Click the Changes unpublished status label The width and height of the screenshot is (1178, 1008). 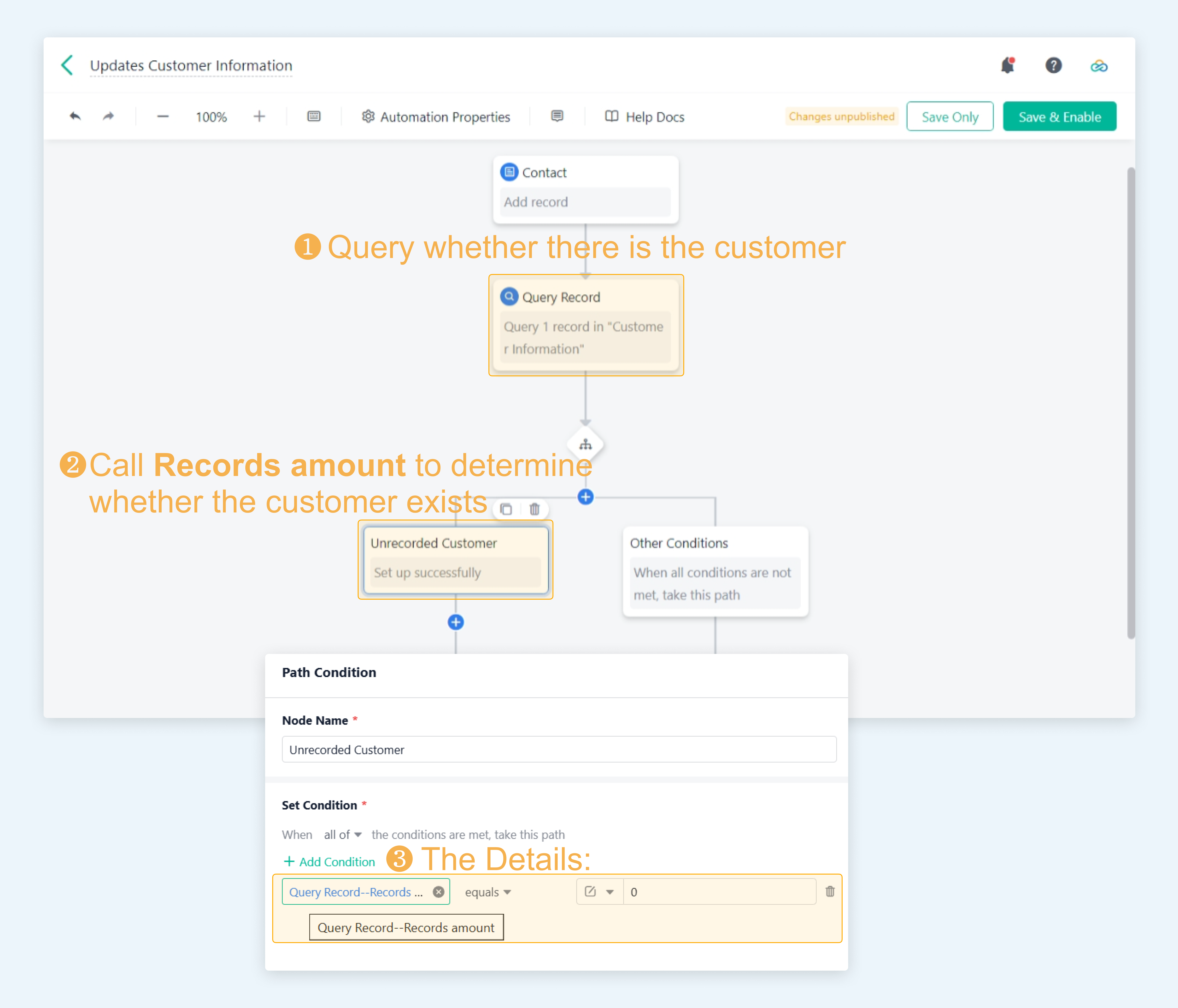(x=841, y=117)
